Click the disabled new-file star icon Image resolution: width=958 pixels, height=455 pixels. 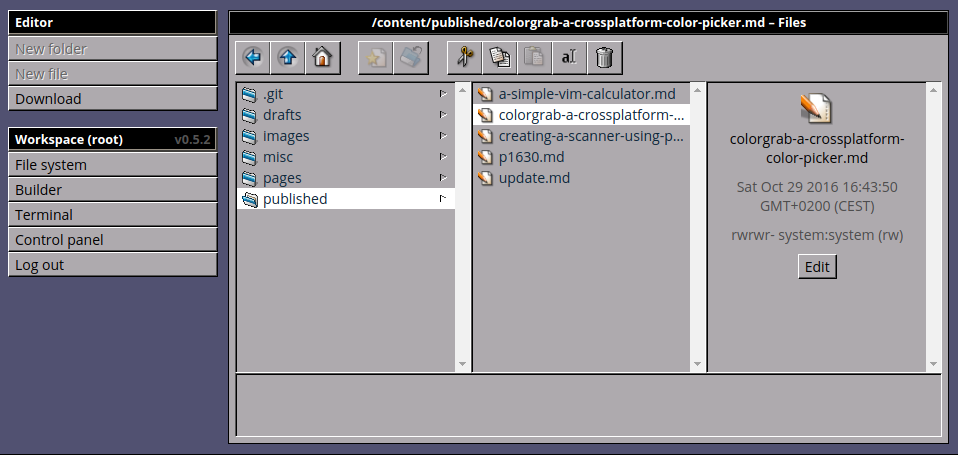coord(376,58)
